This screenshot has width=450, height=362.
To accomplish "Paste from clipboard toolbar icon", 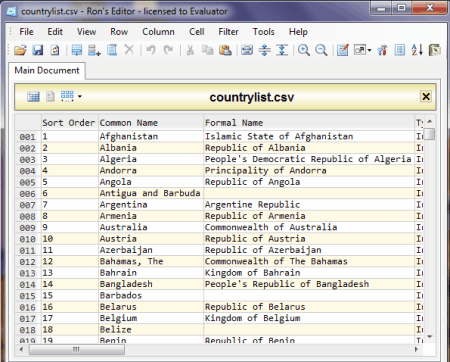I will coord(225,50).
